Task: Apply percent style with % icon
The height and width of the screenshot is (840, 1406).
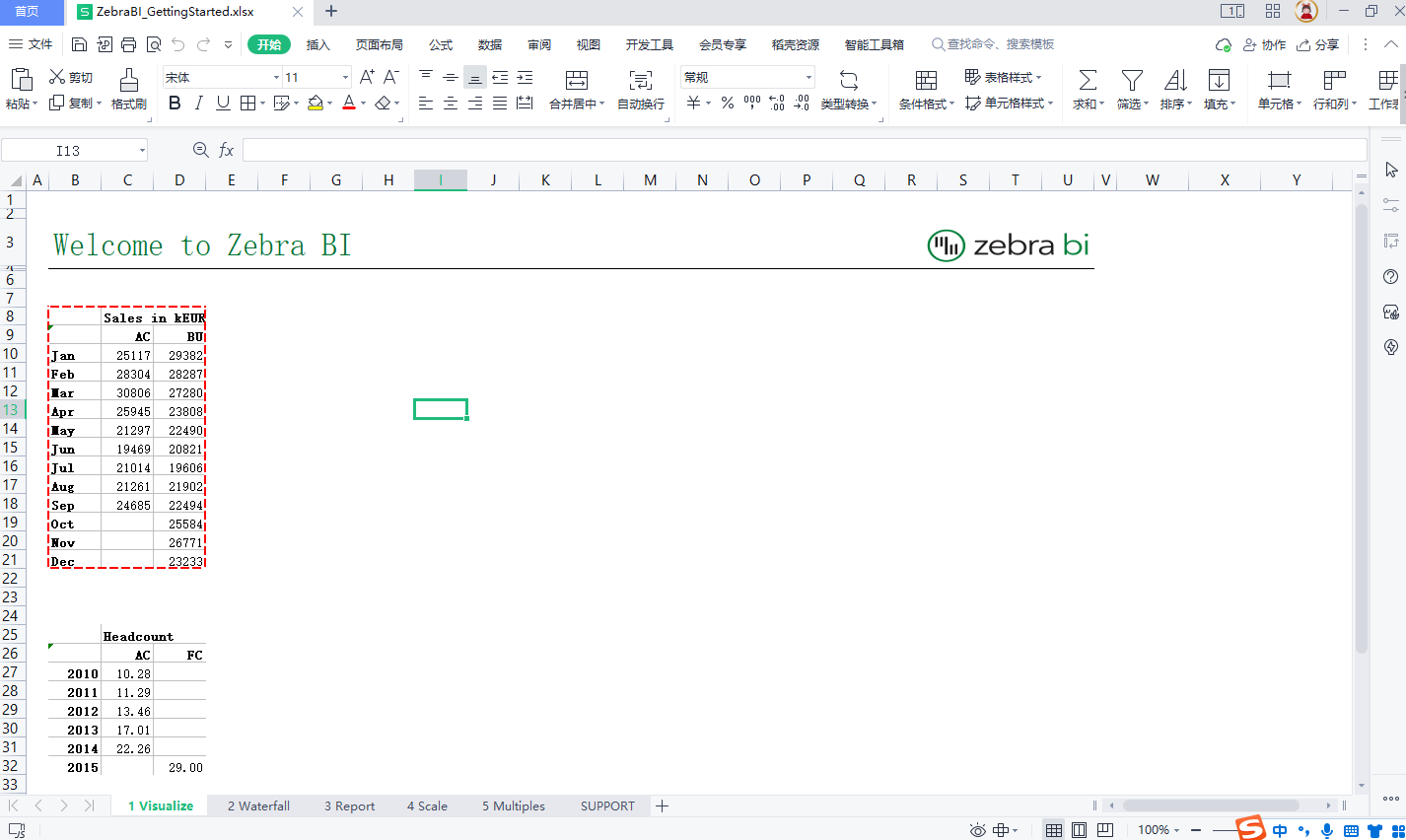Action: pos(728,103)
